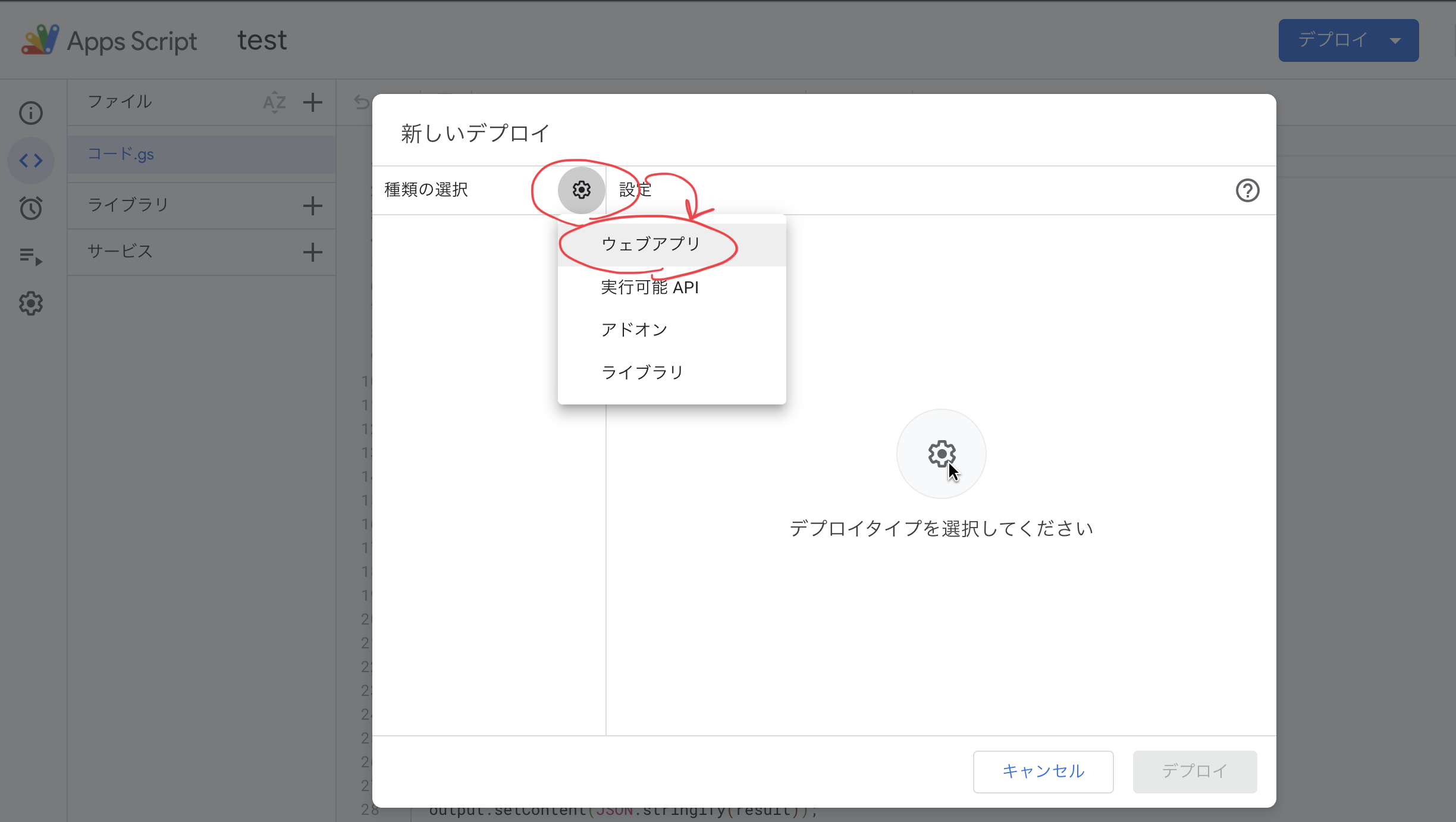Open the Overview info icon in sidebar
Screen dimensions: 1456x822
(x=31, y=113)
